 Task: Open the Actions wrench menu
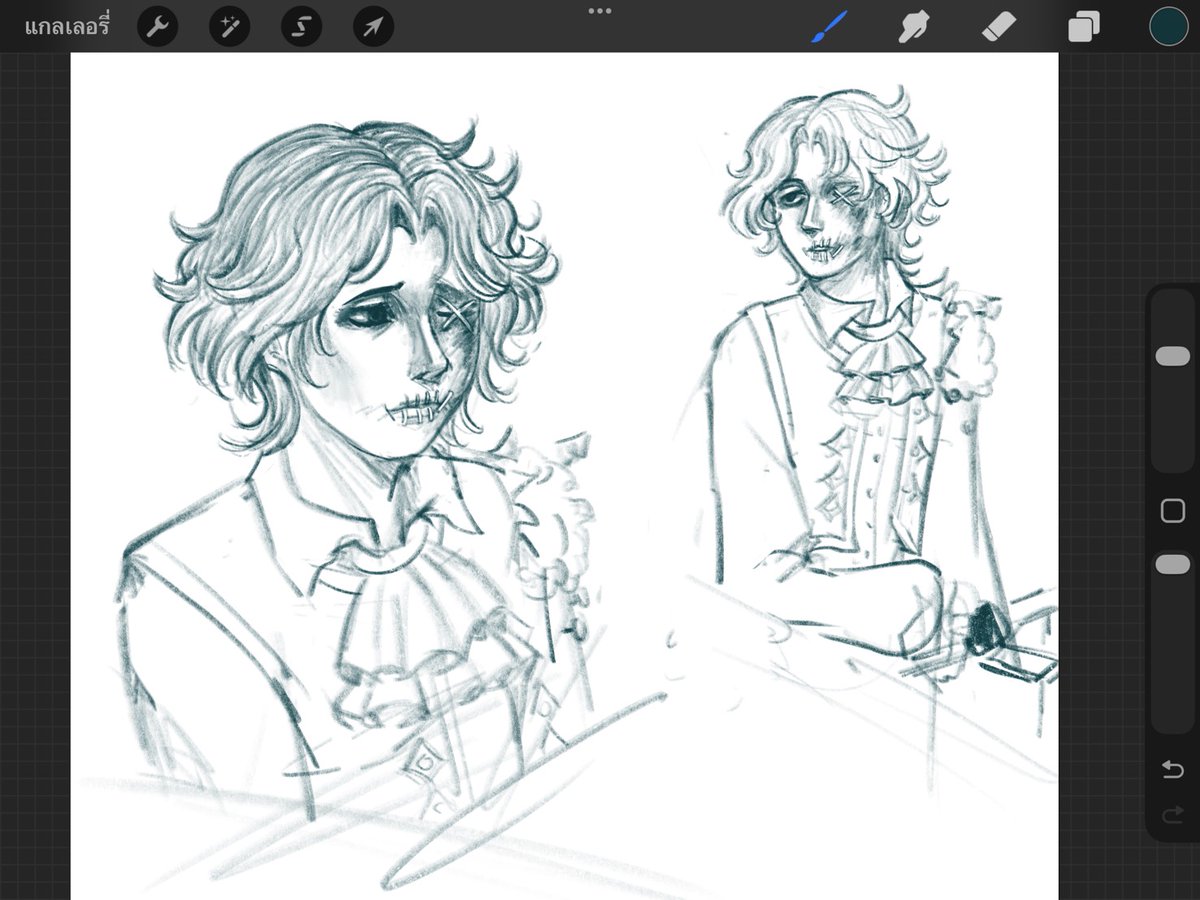coord(157,27)
